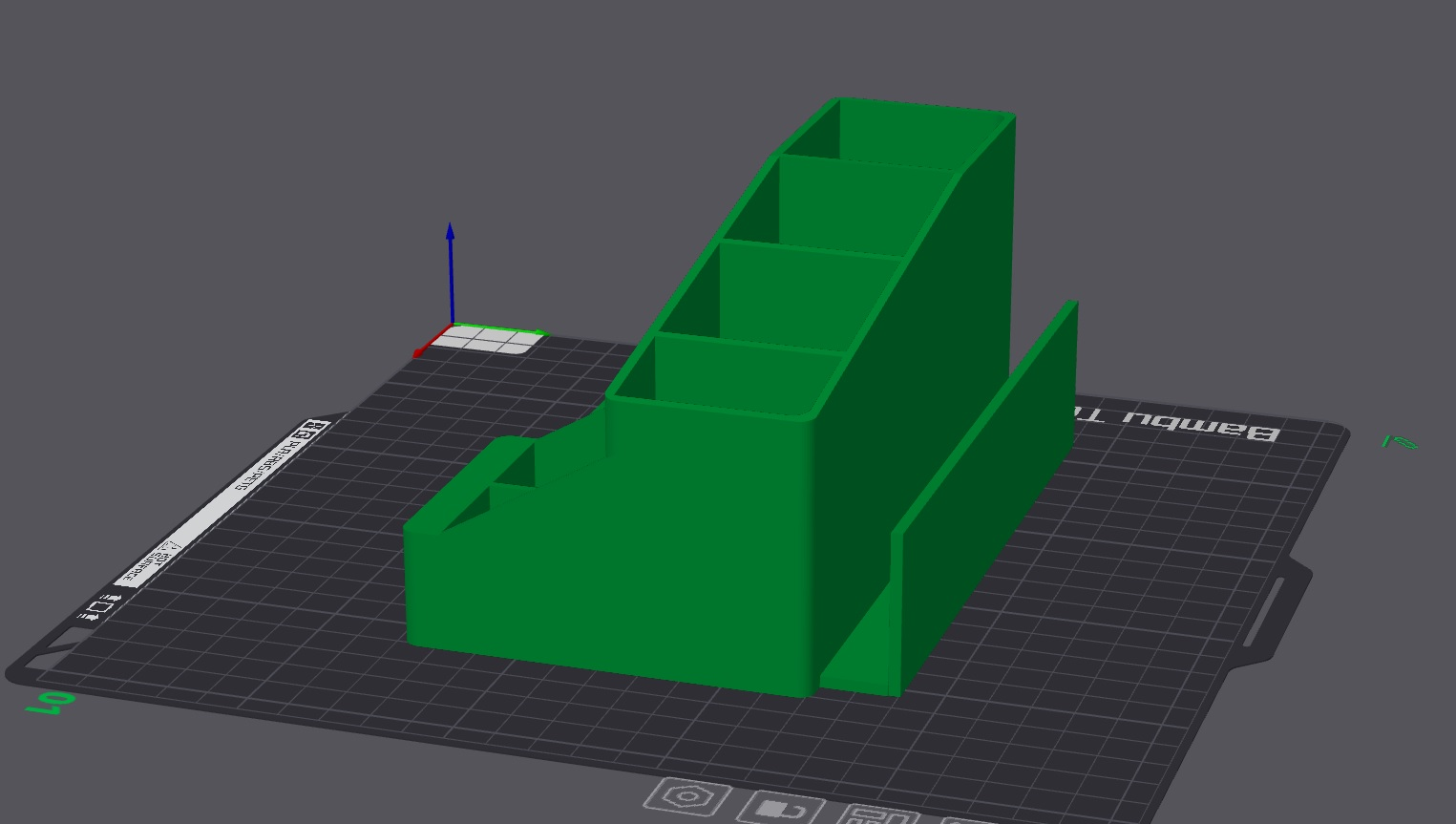Click the green plate number 07 label
Image resolution: width=1456 pixels, height=824 pixels.
point(48,704)
